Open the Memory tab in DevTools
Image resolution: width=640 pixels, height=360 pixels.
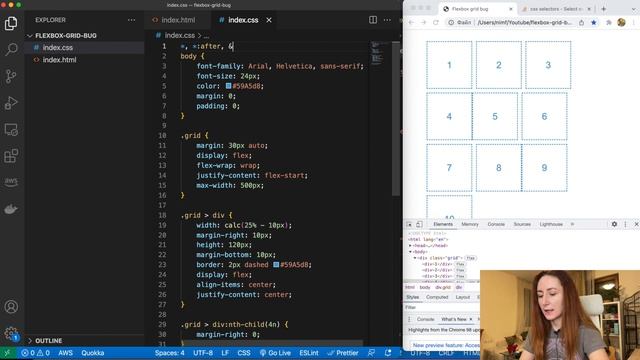click(470, 224)
